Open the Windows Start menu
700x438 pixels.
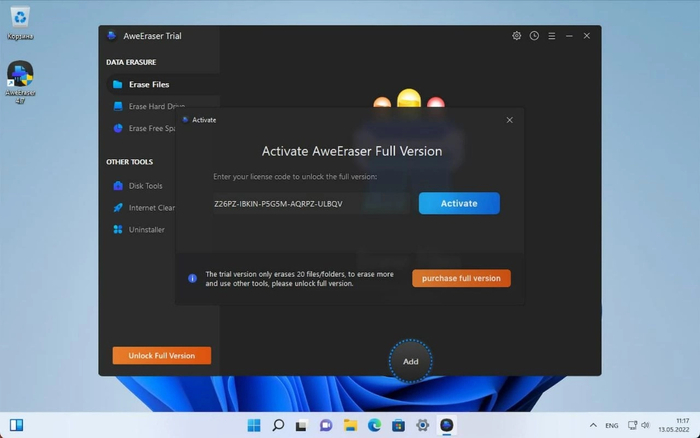click(x=254, y=426)
